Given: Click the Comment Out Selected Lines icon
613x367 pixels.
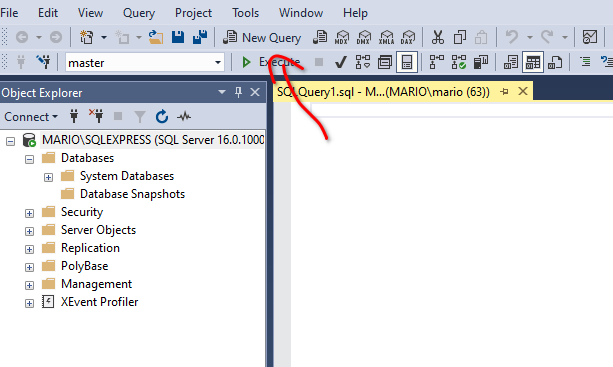Looking at the screenshot, I should click(x=585, y=62).
